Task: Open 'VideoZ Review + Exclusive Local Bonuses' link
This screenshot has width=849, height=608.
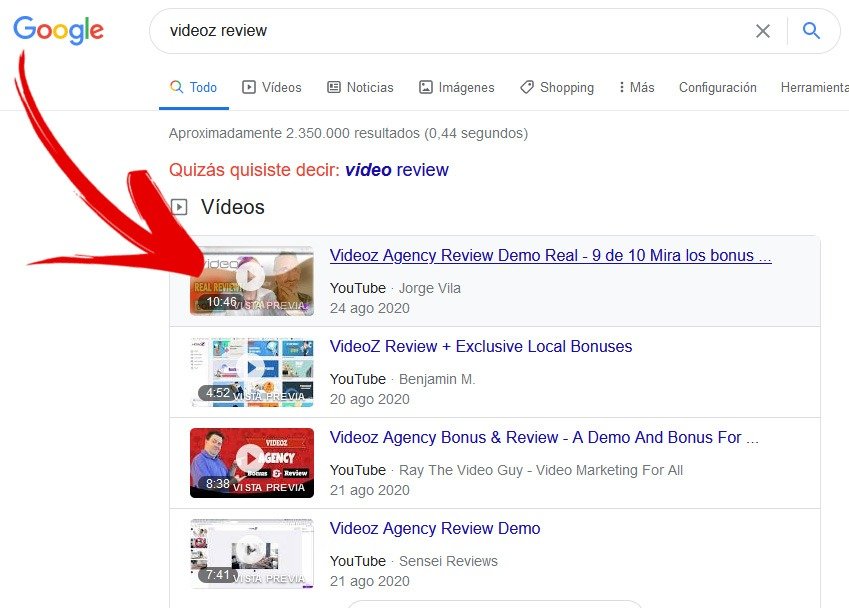Action: 481,346
